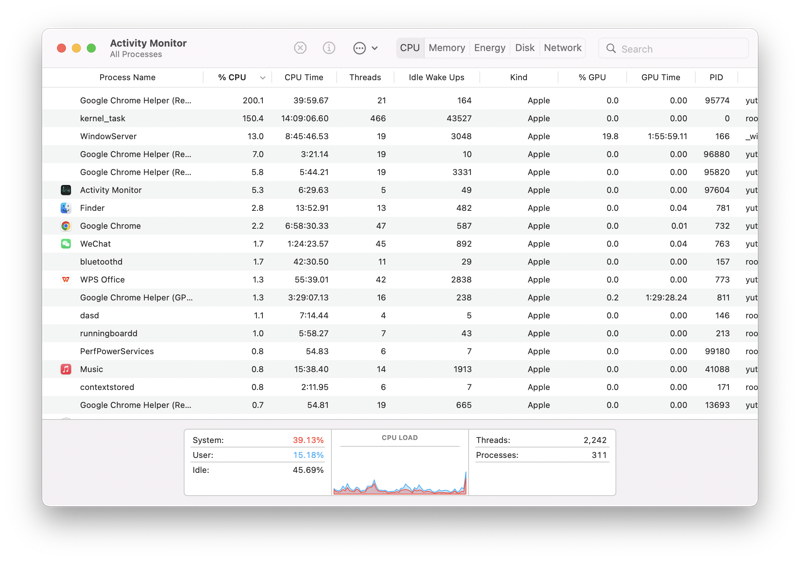
Task: Open the Disk tab
Action: pos(525,48)
